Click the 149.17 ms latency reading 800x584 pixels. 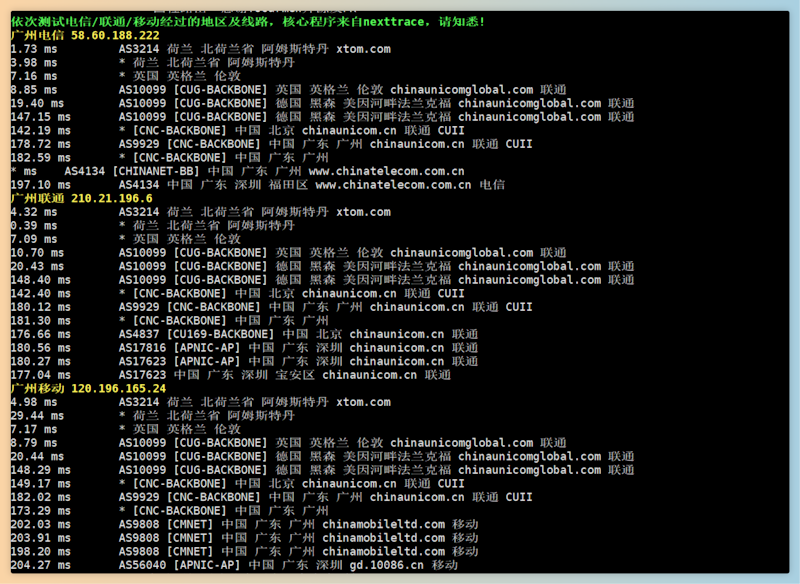[41, 484]
